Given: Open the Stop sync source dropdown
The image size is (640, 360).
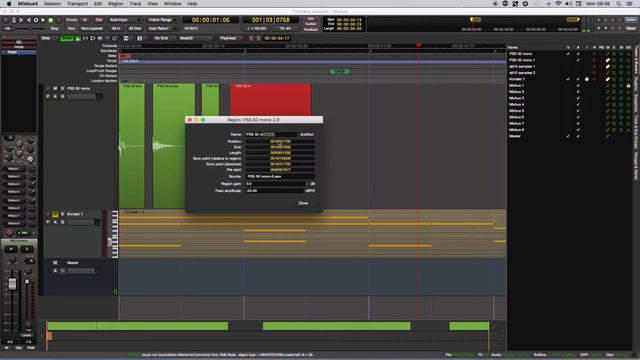Looking at the screenshot, I should tap(54, 29).
